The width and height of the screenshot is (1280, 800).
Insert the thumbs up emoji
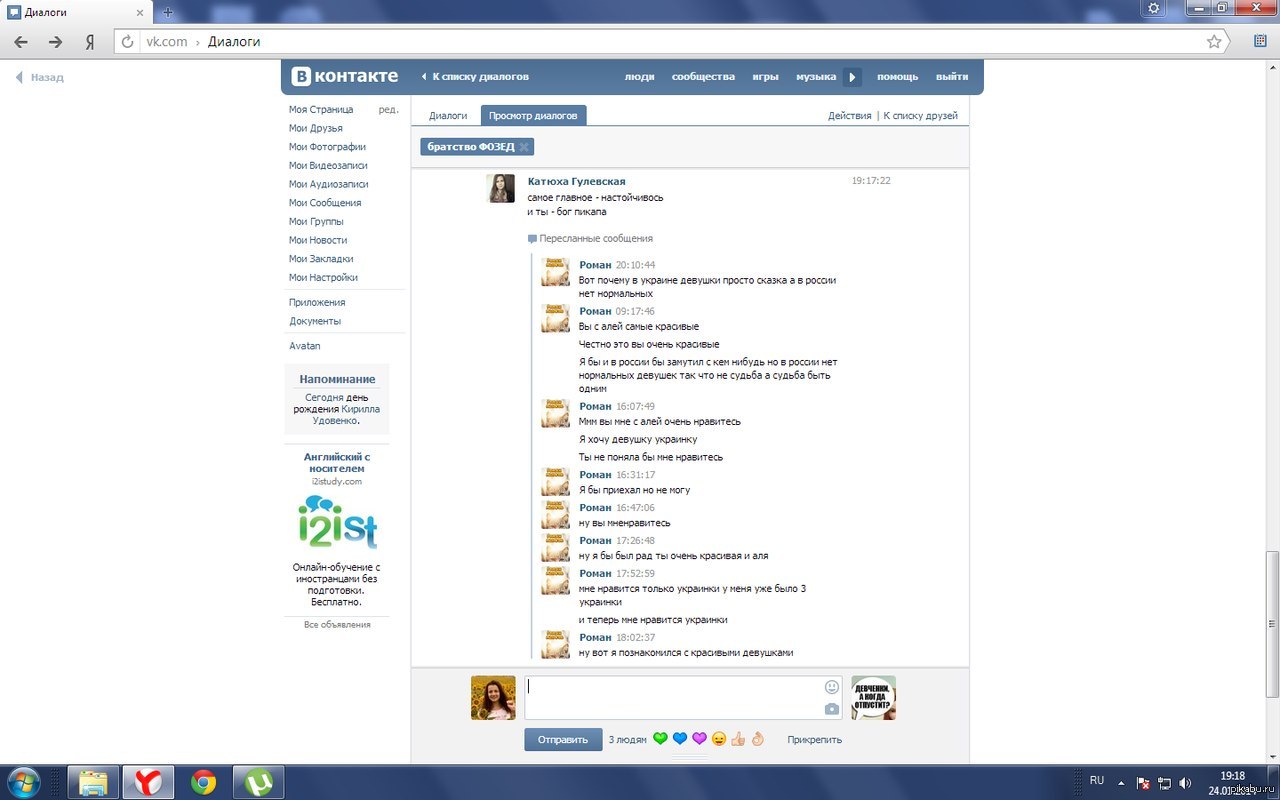pyautogui.click(x=738, y=739)
